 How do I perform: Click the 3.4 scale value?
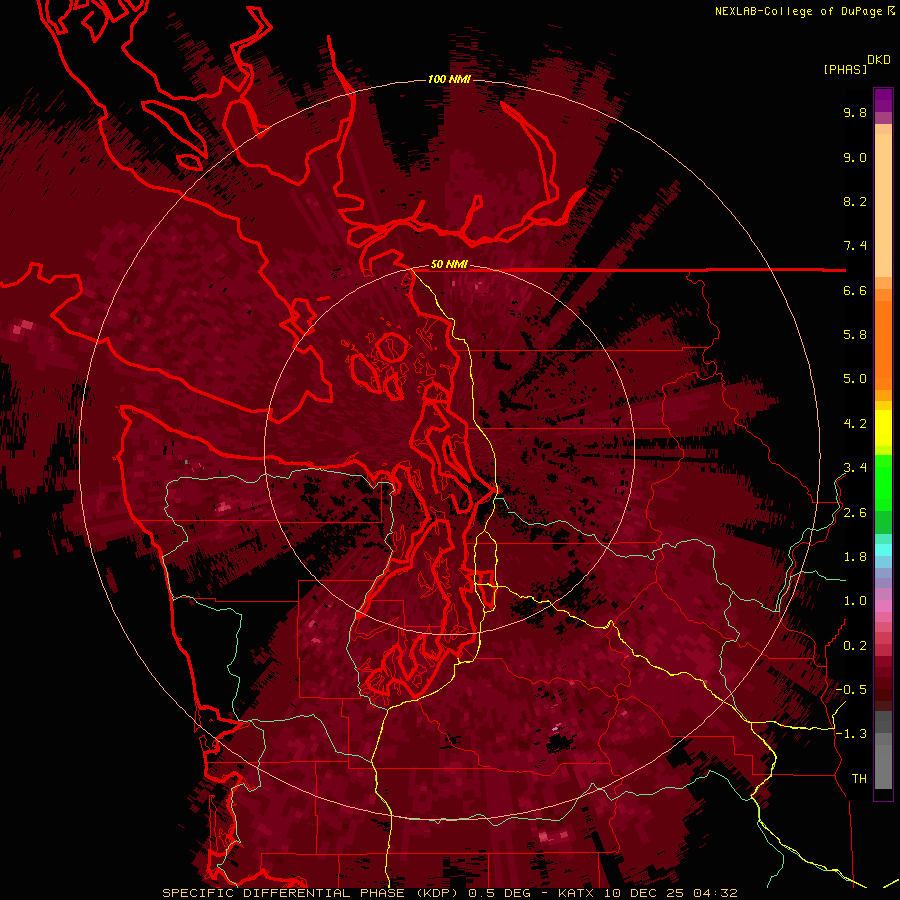click(x=855, y=468)
